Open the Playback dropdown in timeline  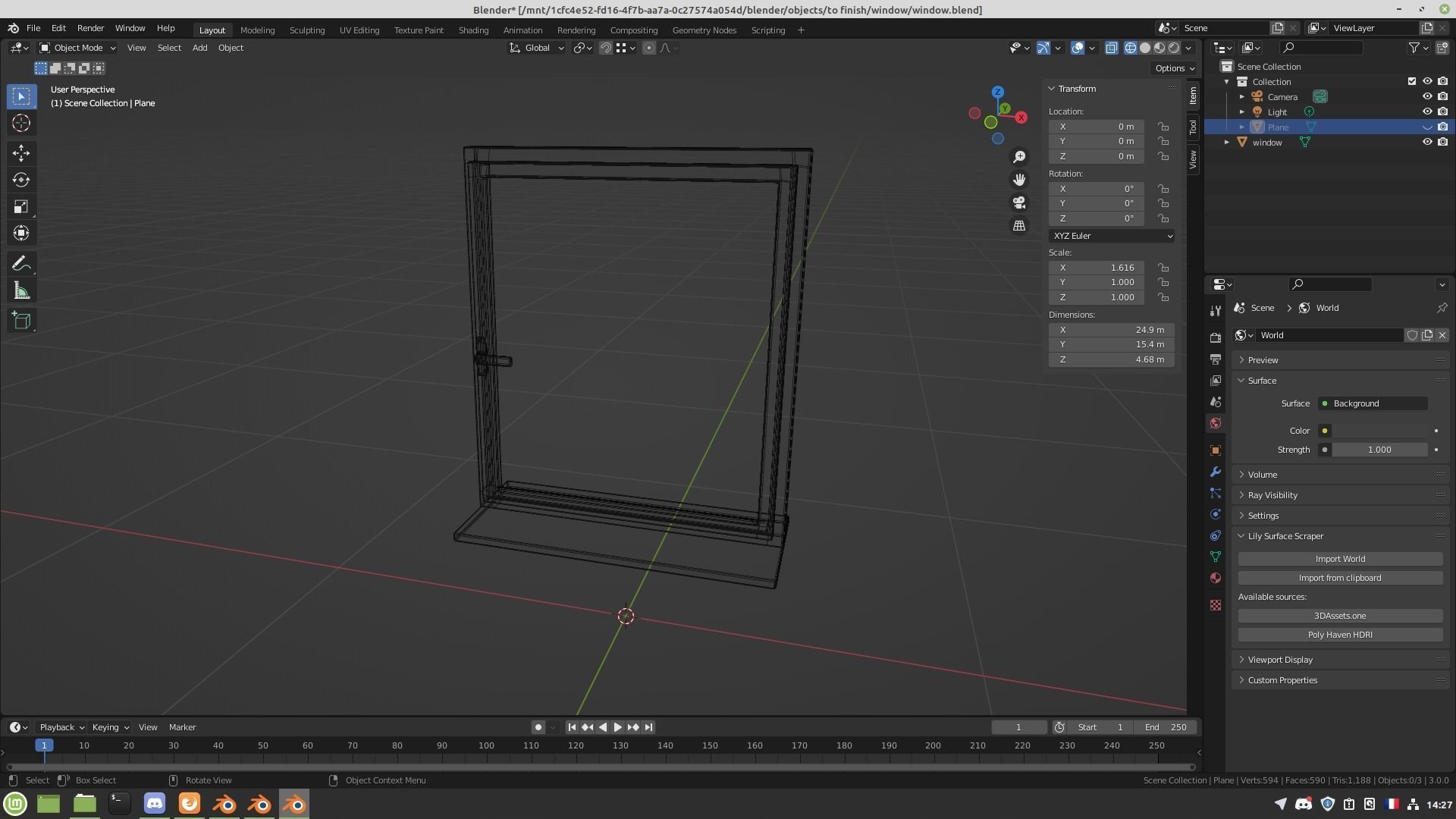point(61,727)
